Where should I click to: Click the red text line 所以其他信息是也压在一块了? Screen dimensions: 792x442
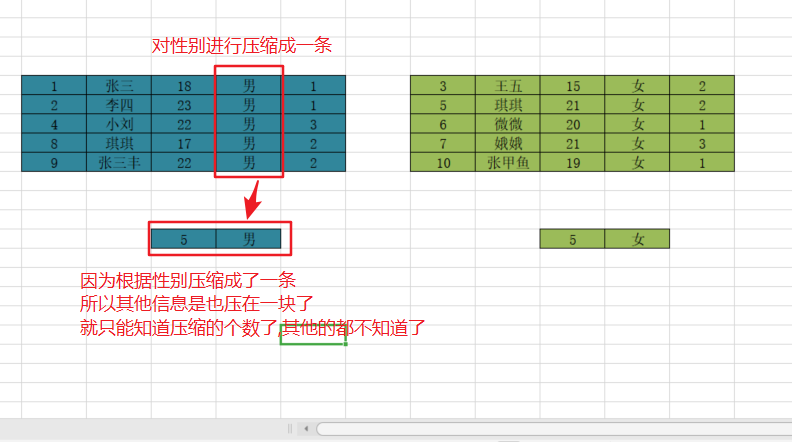pos(196,304)
